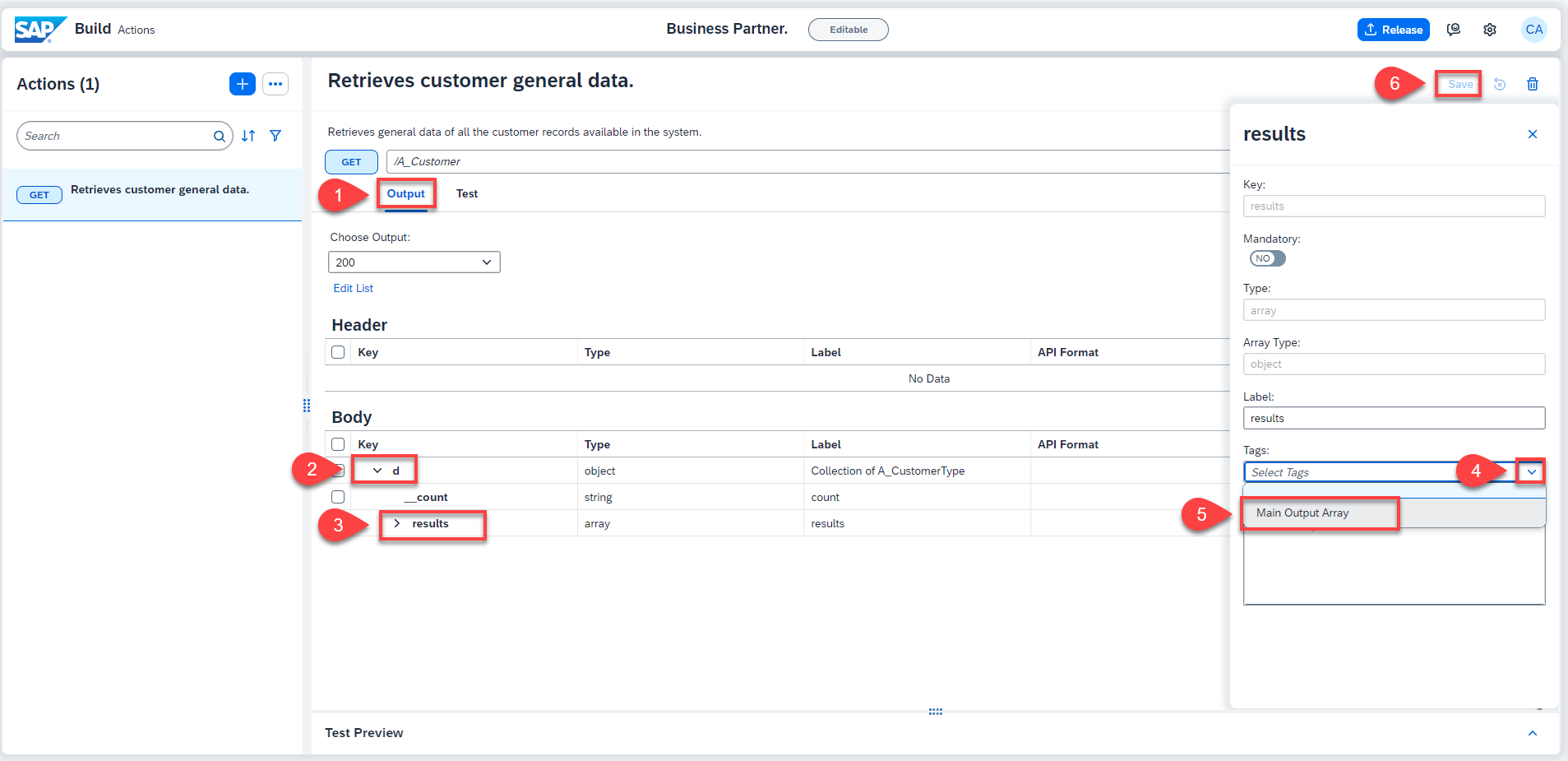Toggle the Mandatory switch
This screenshot has width=1568, height=761.
coord(1267,258)
